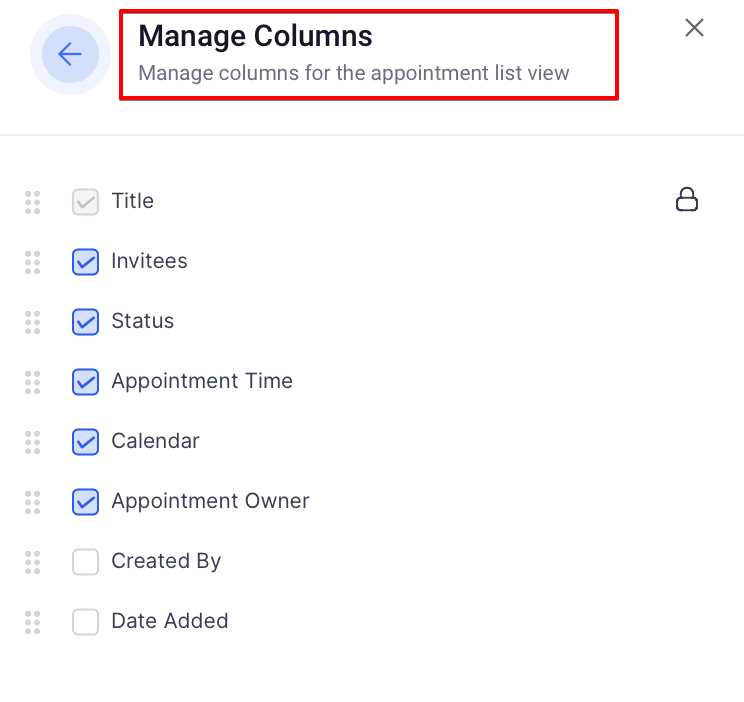Click the Manage Columns heading text

[x=255, y=36]
